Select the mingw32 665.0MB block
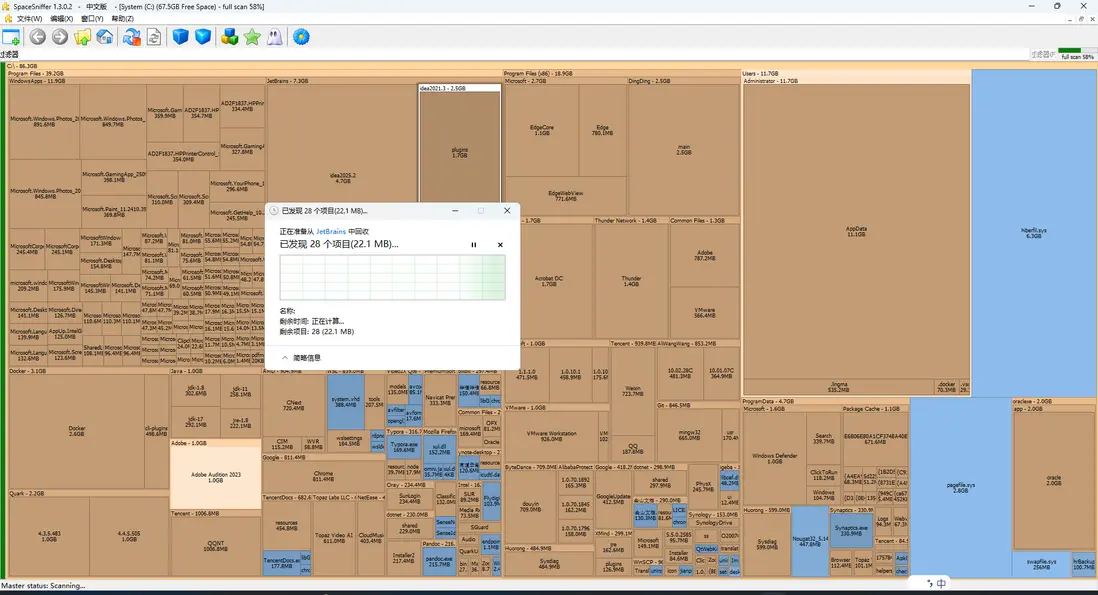 pyautogui.click(x=689, y=435)
